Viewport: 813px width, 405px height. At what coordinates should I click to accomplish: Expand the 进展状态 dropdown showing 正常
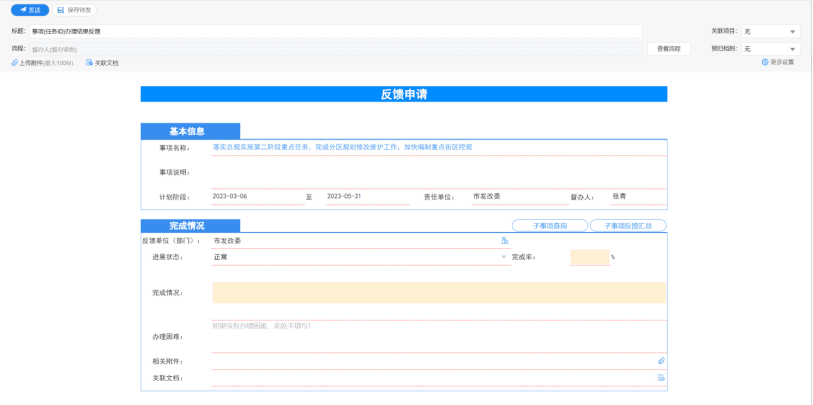pos(503,257)
